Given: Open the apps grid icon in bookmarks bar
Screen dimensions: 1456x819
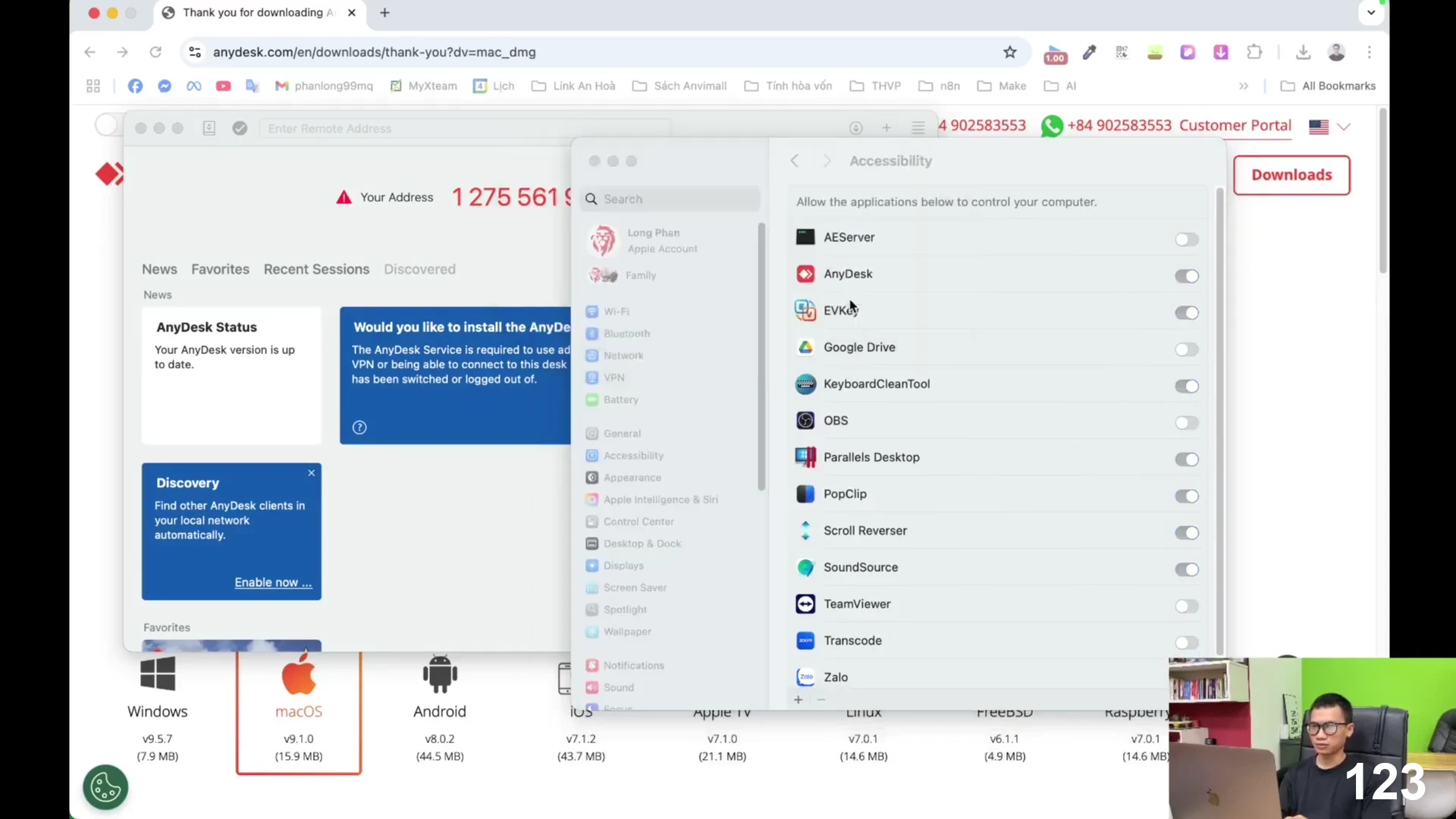Looking at the screenshot, I should 93,86.
